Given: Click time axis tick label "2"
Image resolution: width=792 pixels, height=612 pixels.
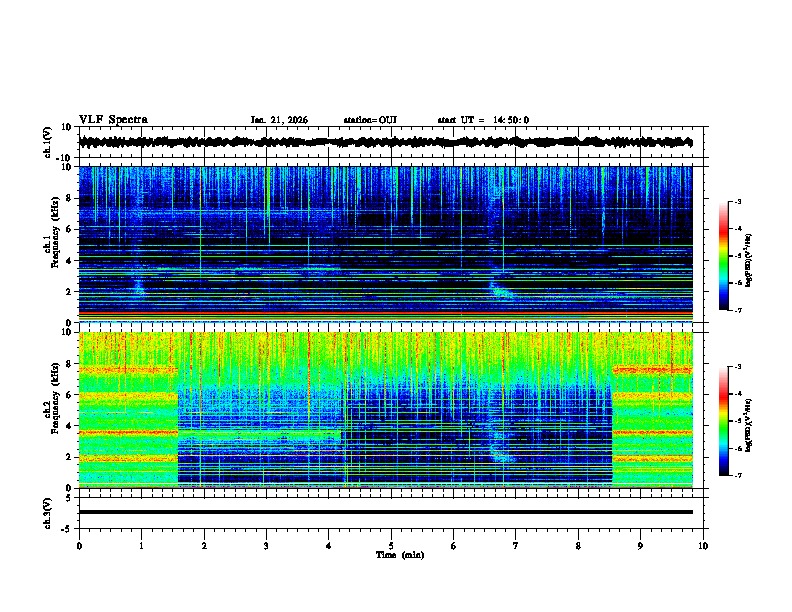Looking at the screenshot, I should pyautogui.click(x=204, y=546).
